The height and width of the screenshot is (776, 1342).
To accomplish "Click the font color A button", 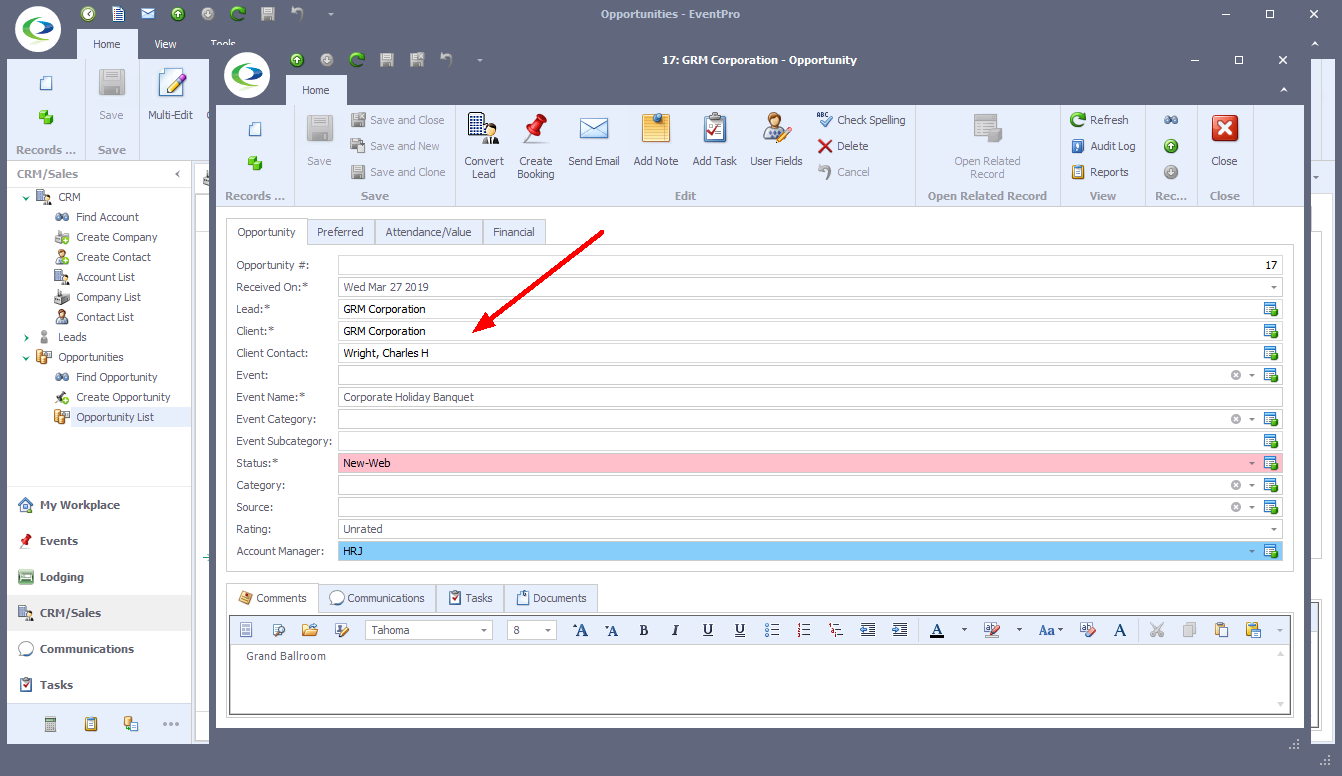I will coord(937,630).
